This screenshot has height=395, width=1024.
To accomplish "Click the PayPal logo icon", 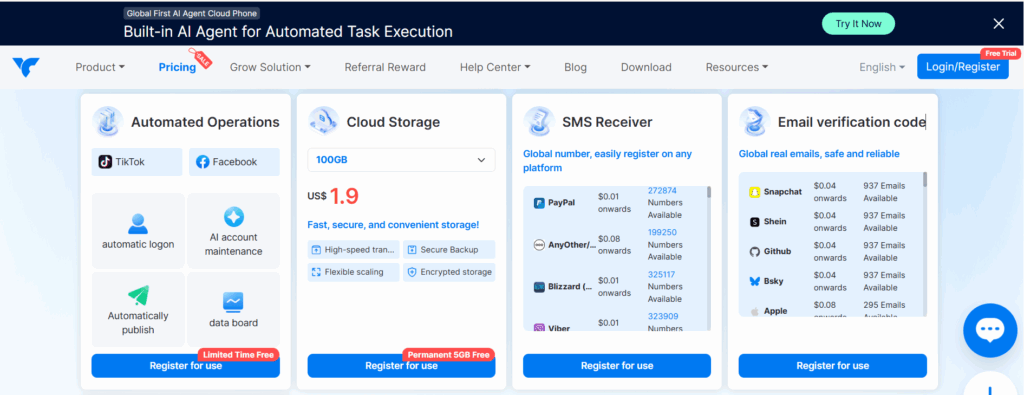I will 539,202.
